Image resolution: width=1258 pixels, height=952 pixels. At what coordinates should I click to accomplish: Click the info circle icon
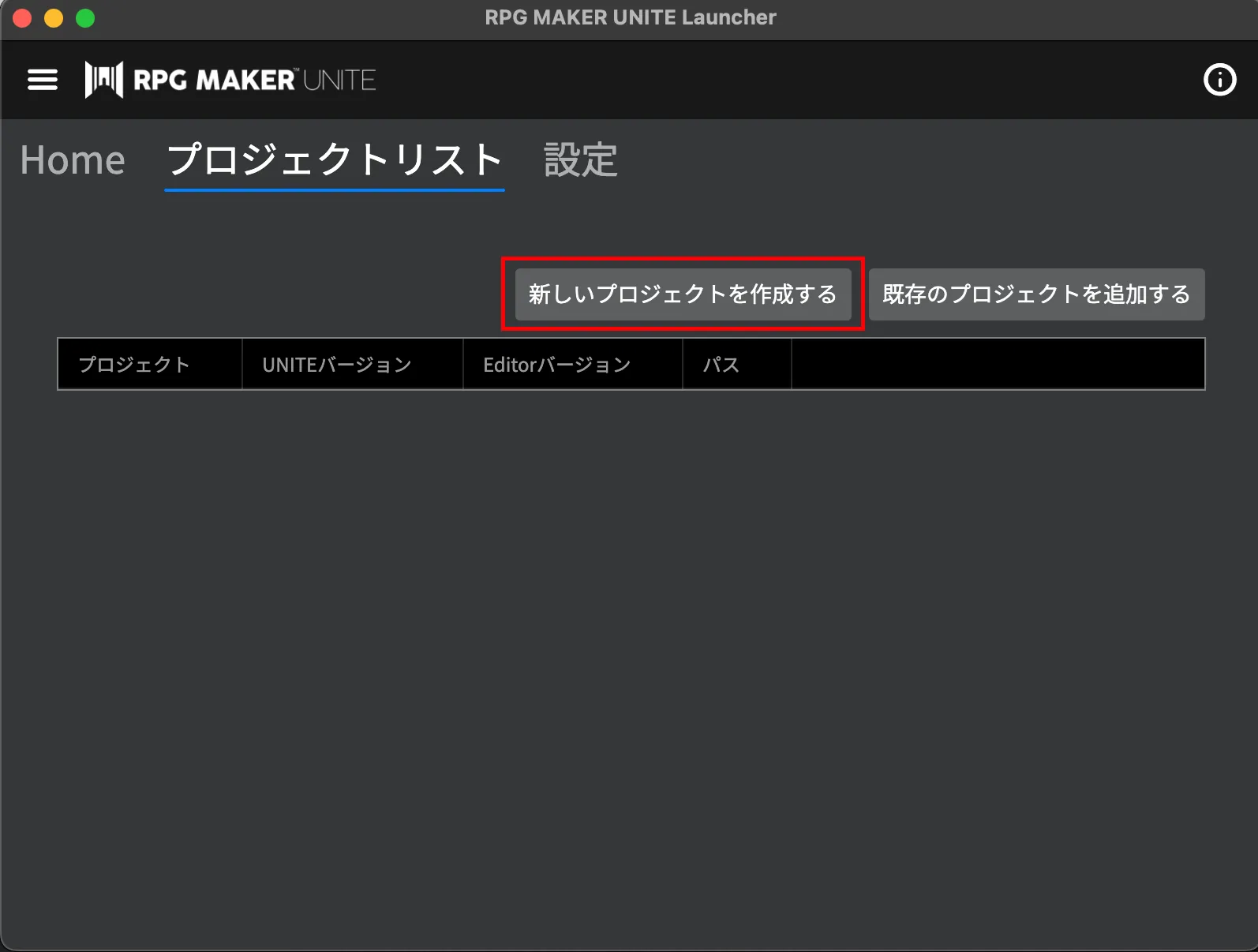coord(1219,80)
